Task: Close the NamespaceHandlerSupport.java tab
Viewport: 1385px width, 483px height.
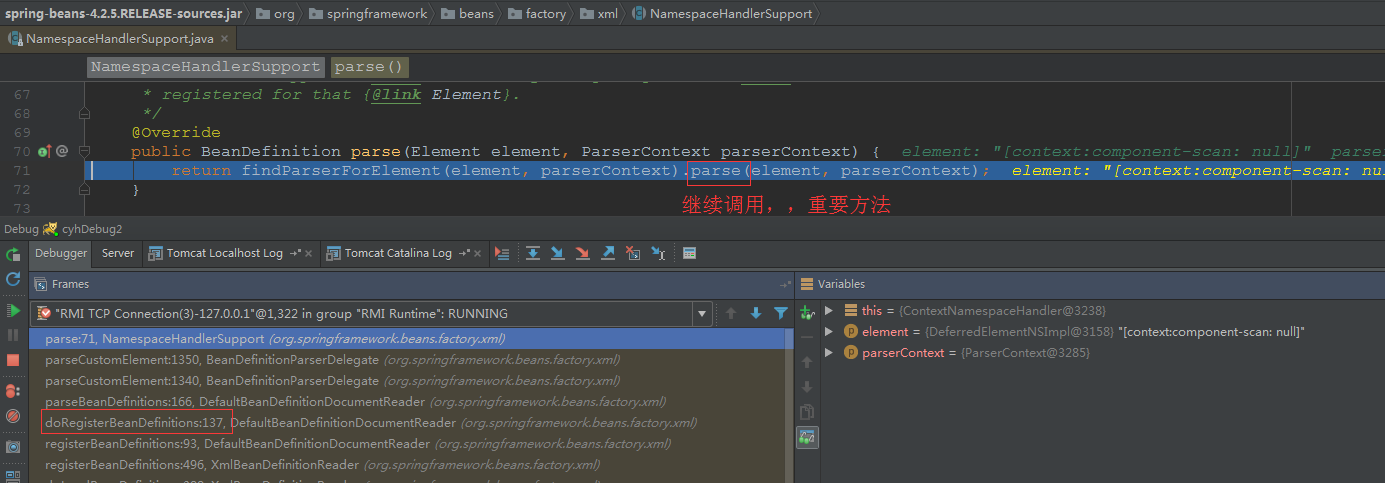Action: (226, 40)
